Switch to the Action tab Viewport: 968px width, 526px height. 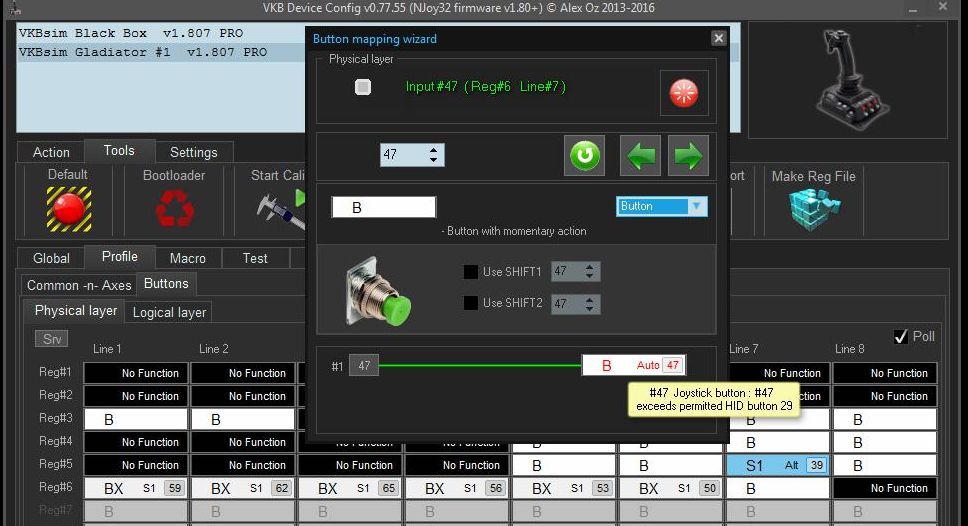pos(51,152)
